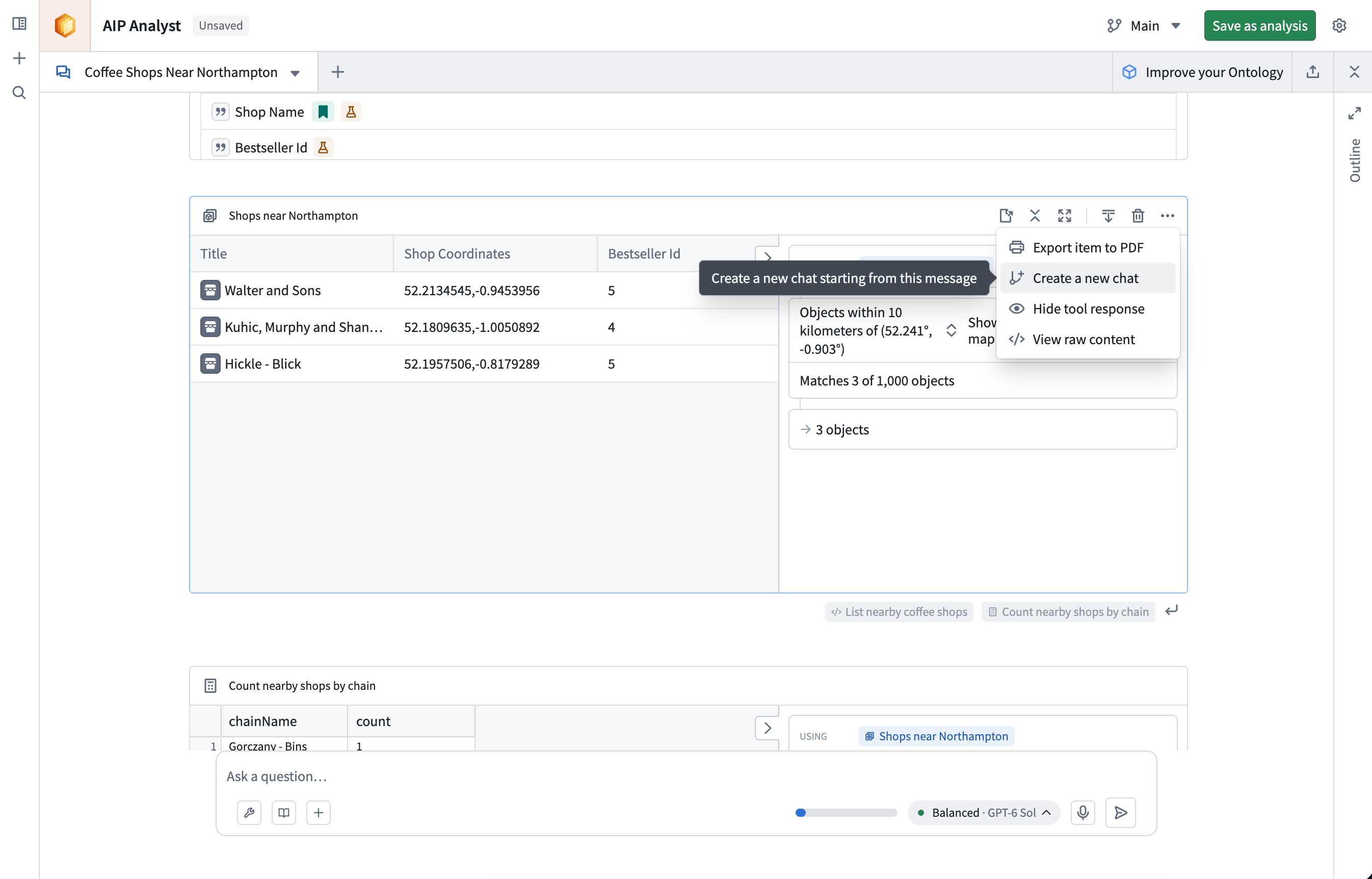Viewport: 1372px width, 879px height.
Task: Add a new chat tab with plus
Action: click(338, 72)
